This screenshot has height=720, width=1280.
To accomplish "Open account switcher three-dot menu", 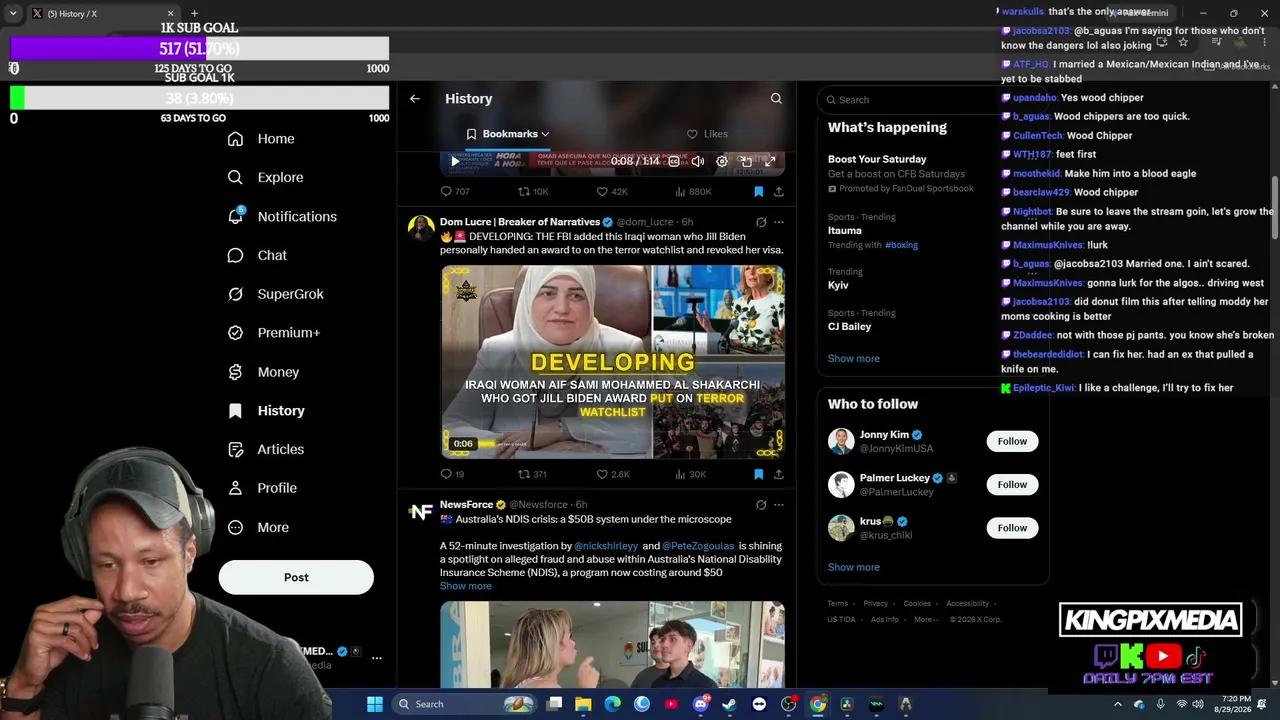I will point(377,658).
